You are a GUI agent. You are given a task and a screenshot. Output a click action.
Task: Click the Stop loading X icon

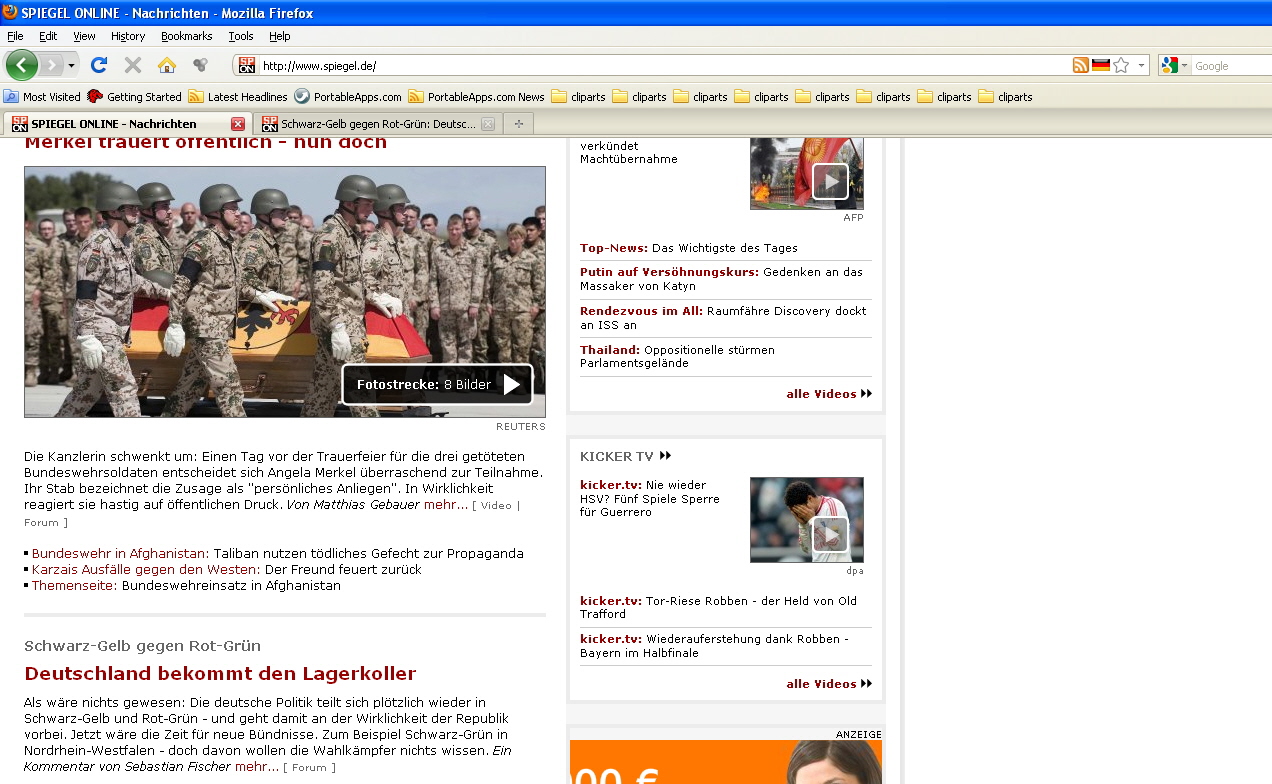coord(132,65)
